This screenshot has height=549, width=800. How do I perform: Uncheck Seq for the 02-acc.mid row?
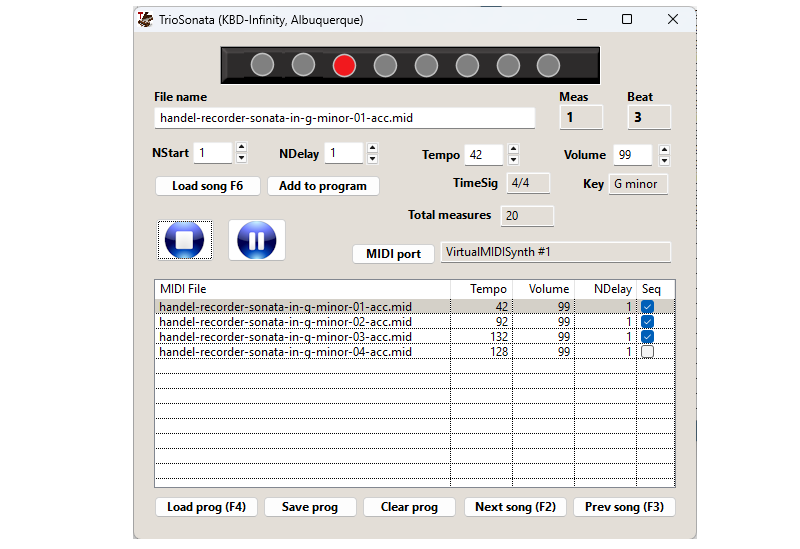[647, 321]
